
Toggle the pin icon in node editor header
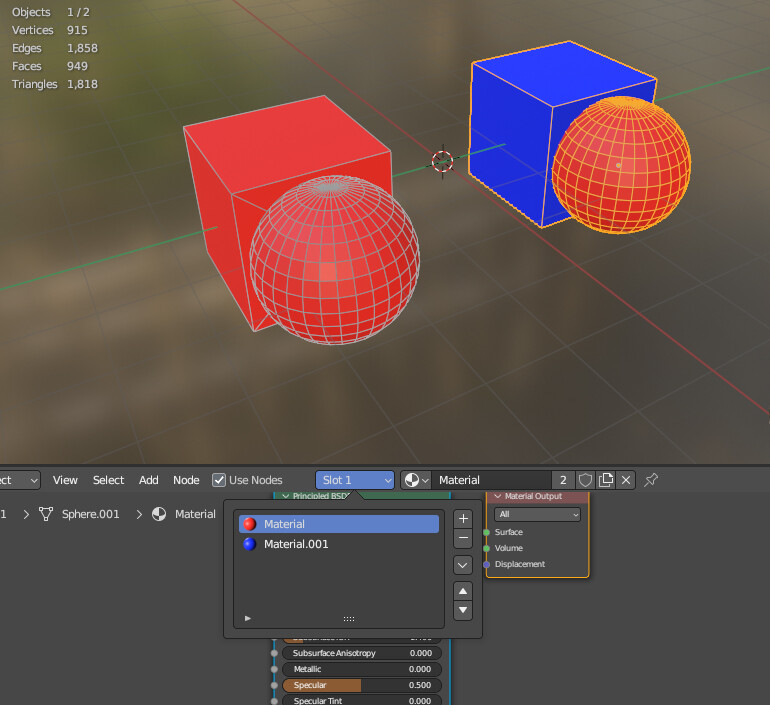tap(651, 480)
